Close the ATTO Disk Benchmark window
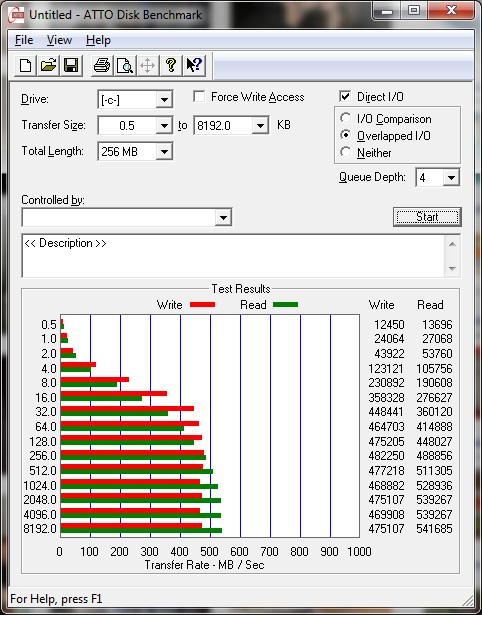 tap(451, 11)
